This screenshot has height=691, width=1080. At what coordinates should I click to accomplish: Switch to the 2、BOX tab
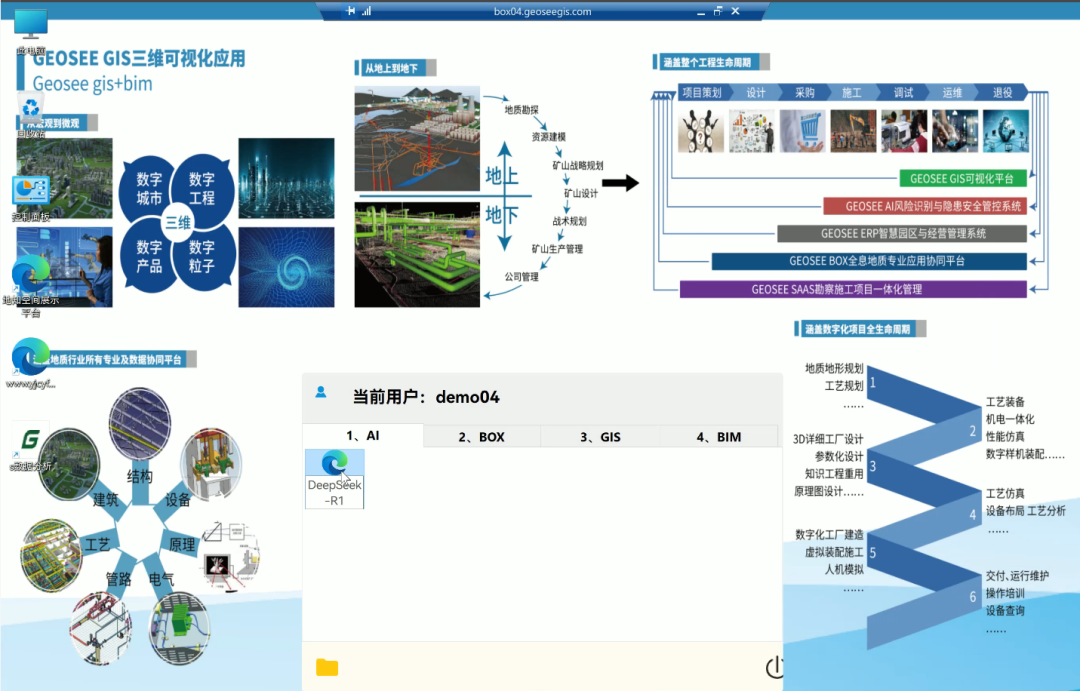(x=481, y=437)
